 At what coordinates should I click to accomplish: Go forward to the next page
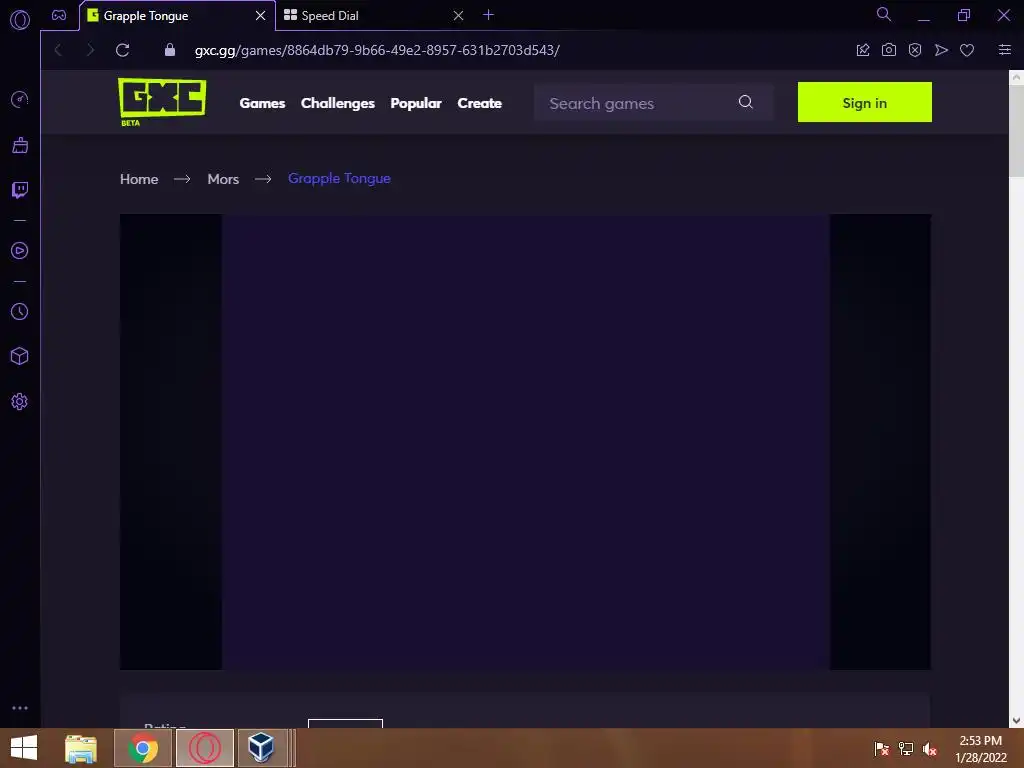[90, 50]
